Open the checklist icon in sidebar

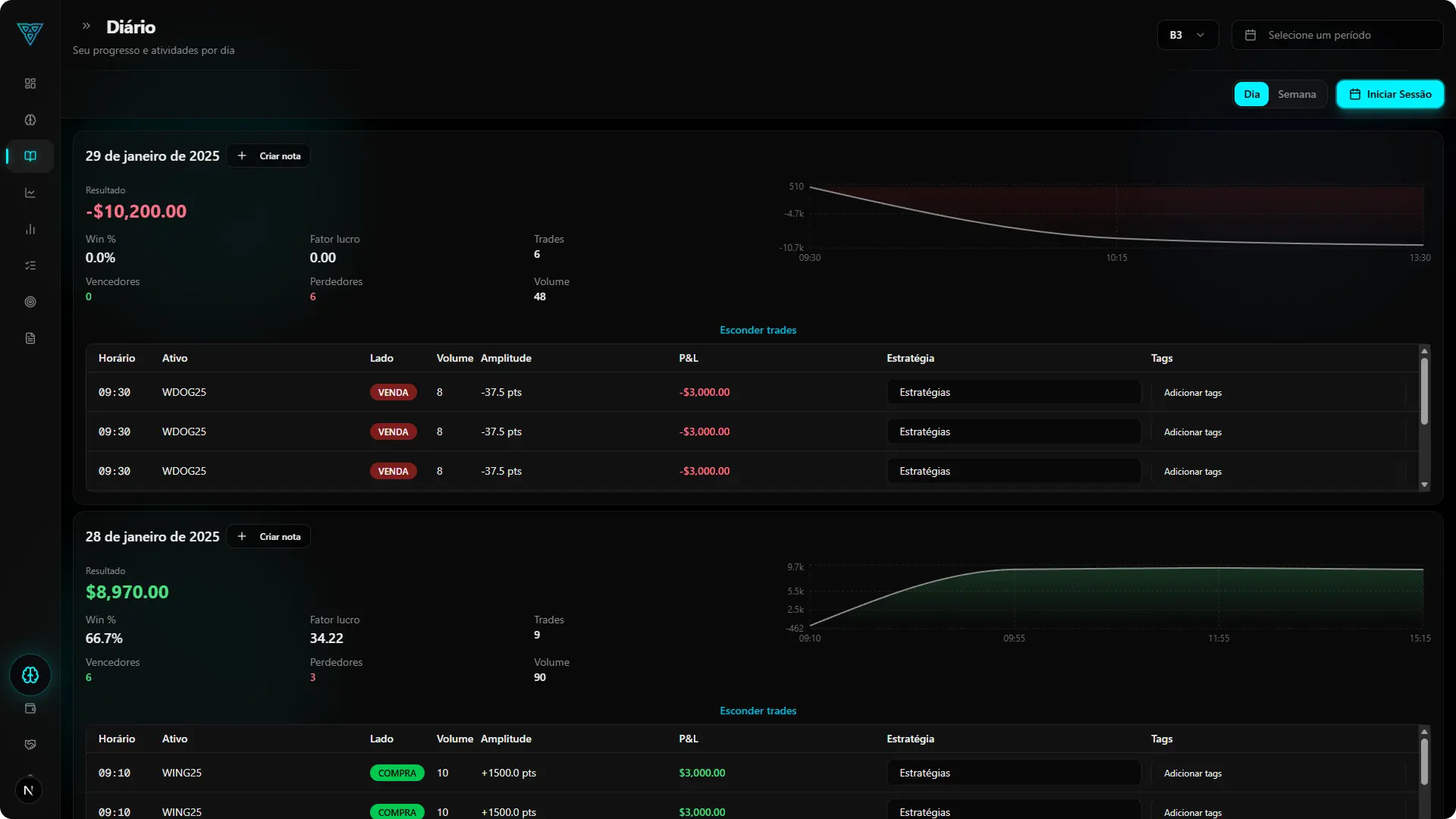pos(30,265)
